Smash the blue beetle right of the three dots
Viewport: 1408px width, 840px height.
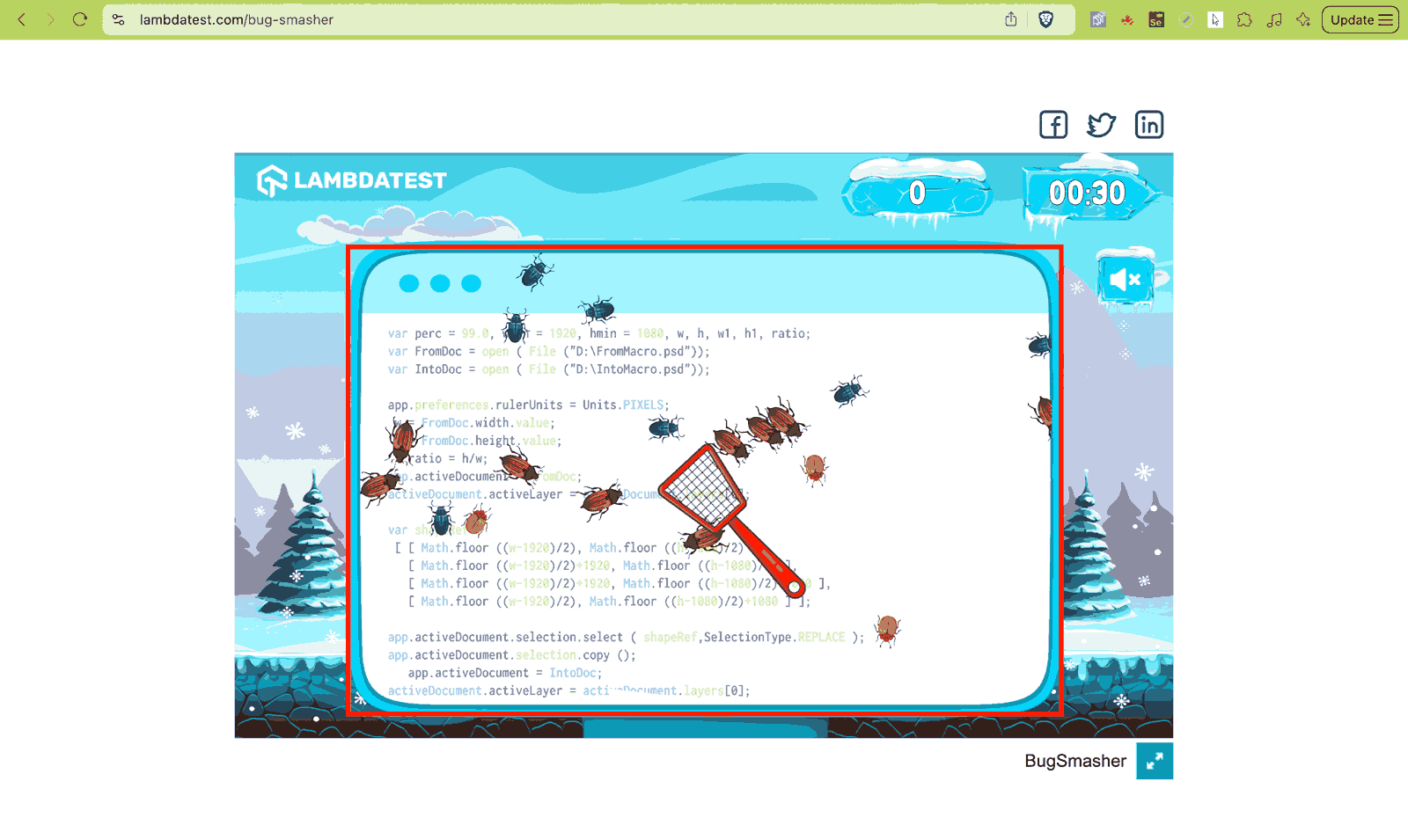[533, 273]
